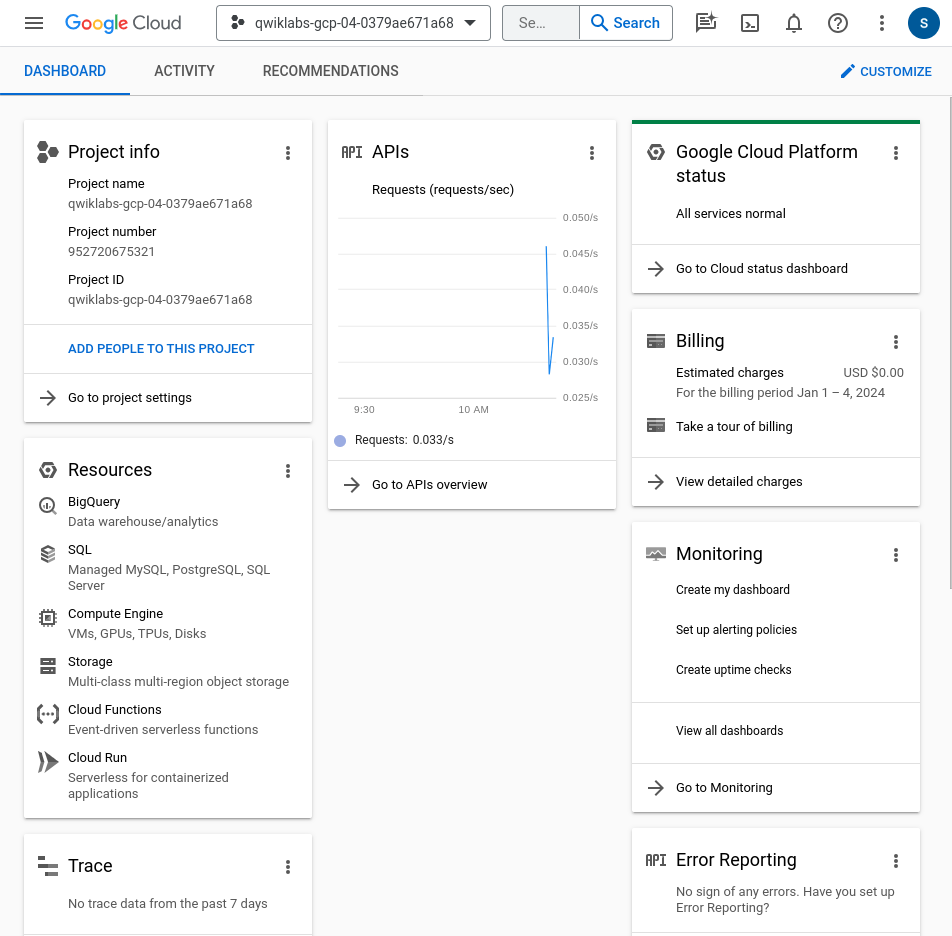This screenshot has width=952, height=936.
Task: Activate Cloud Shell terminal icon
Action: [750, 23]
